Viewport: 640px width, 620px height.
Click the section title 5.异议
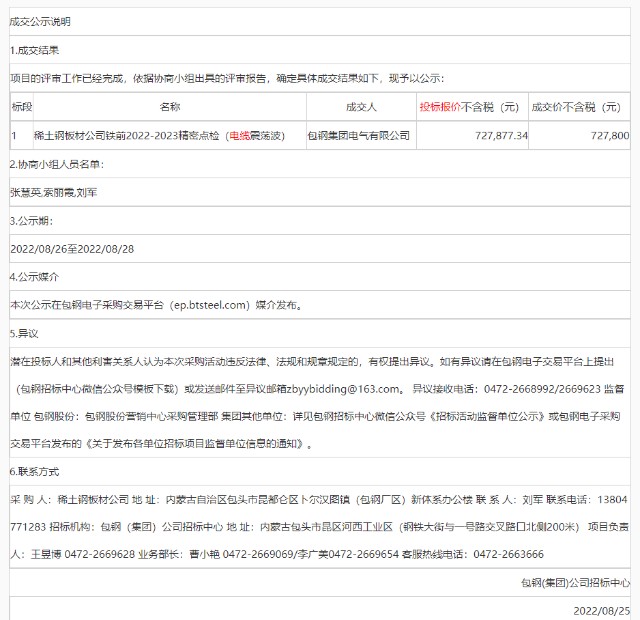(x=24, y=333)
